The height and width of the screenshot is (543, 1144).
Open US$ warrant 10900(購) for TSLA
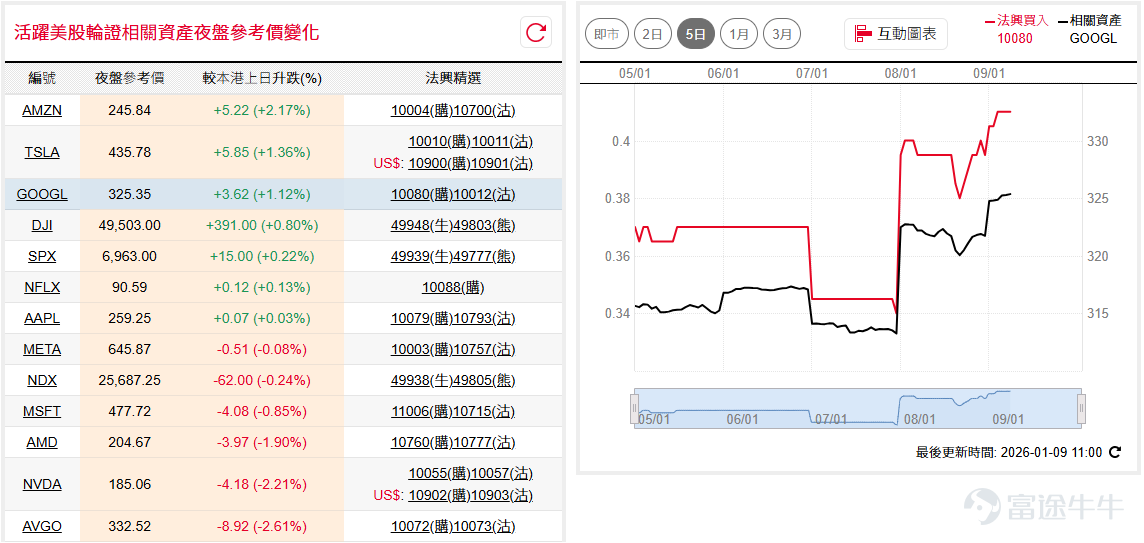(x=439, y=163)
